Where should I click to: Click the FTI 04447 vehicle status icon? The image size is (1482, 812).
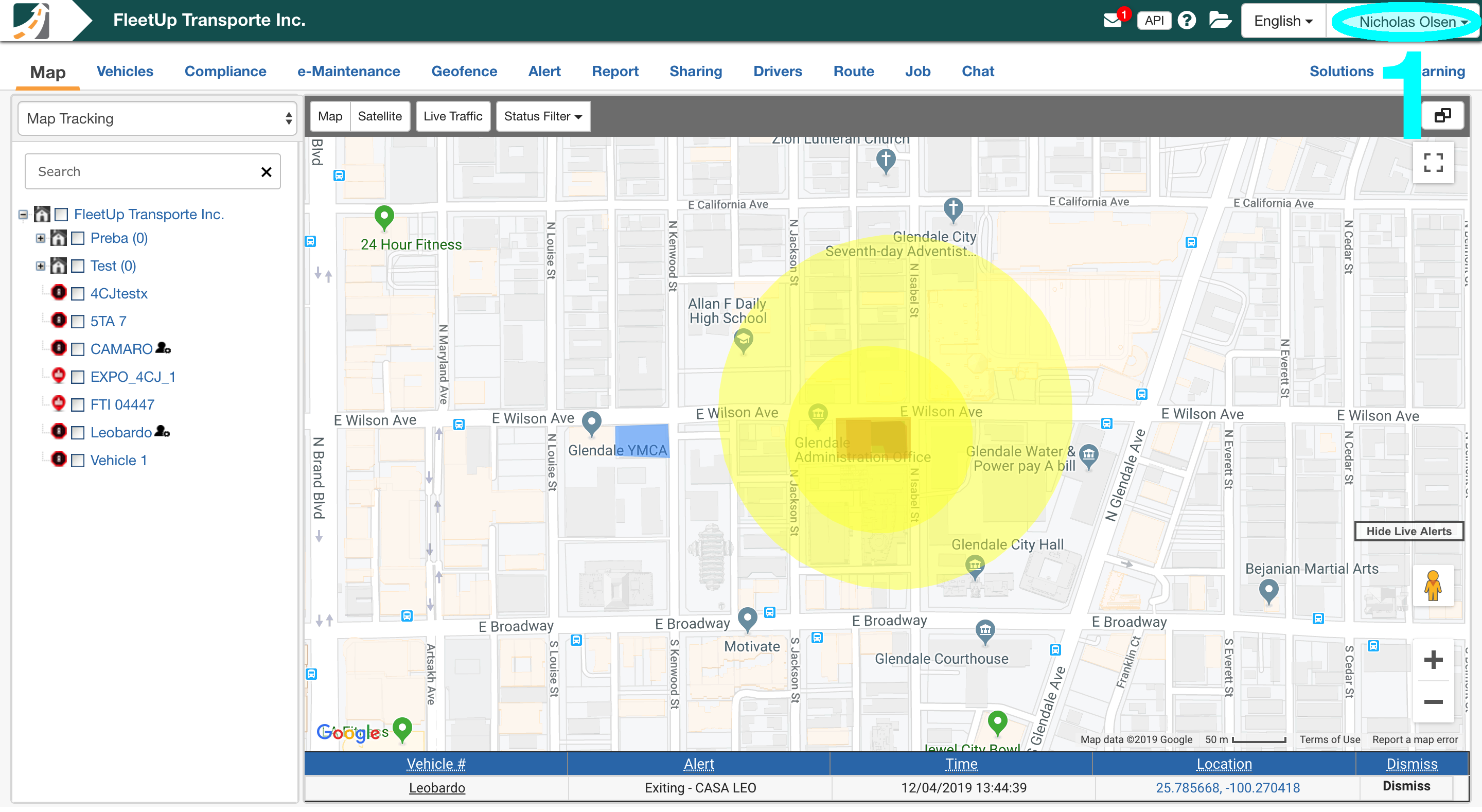tap(59, 403)
